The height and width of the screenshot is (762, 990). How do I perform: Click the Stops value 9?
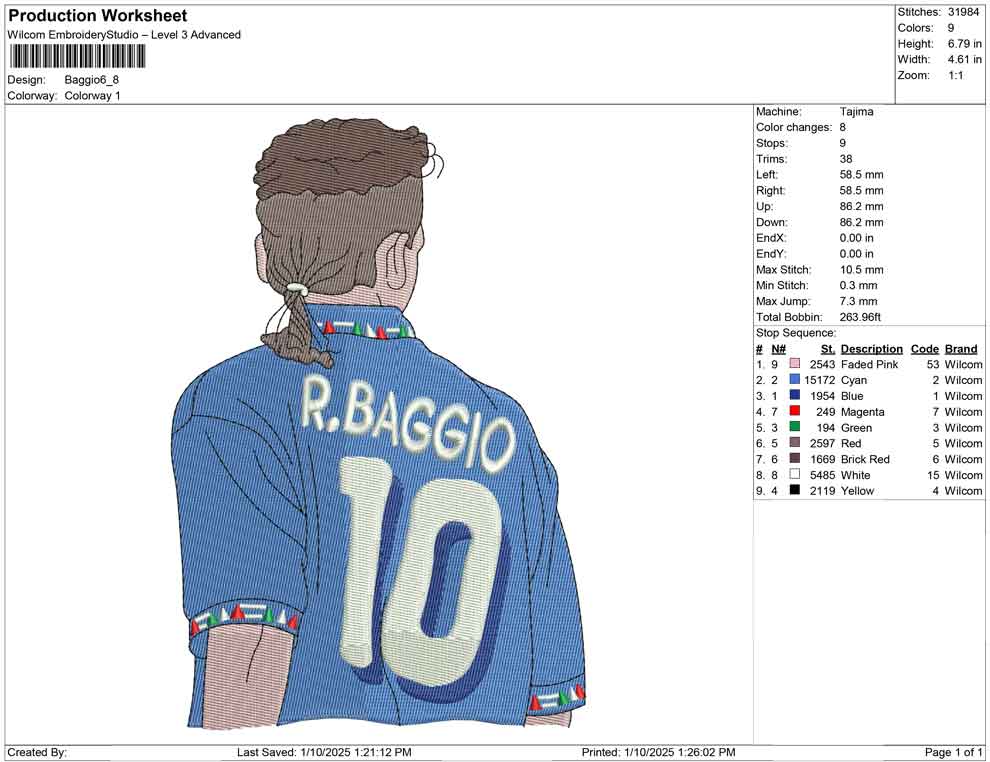point(842,143)
